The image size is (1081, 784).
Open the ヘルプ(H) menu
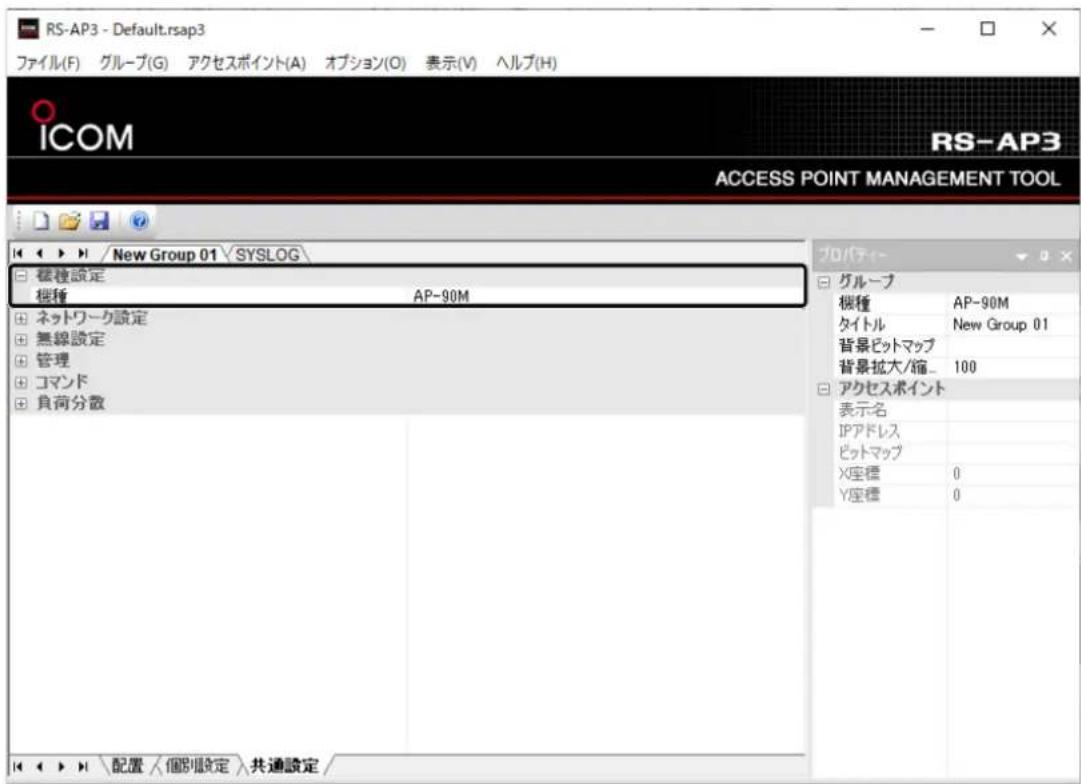[x=526, y=63]
